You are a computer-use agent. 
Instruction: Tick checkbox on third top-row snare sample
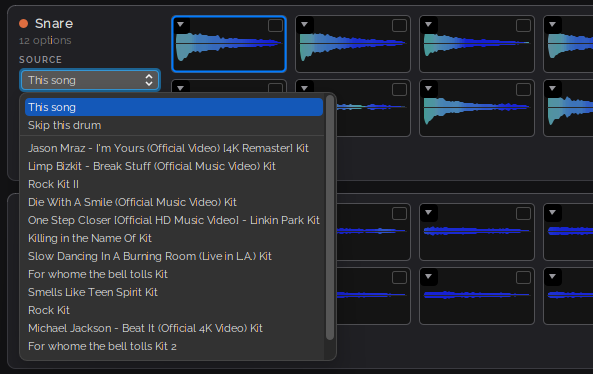(x=523, y=26)
